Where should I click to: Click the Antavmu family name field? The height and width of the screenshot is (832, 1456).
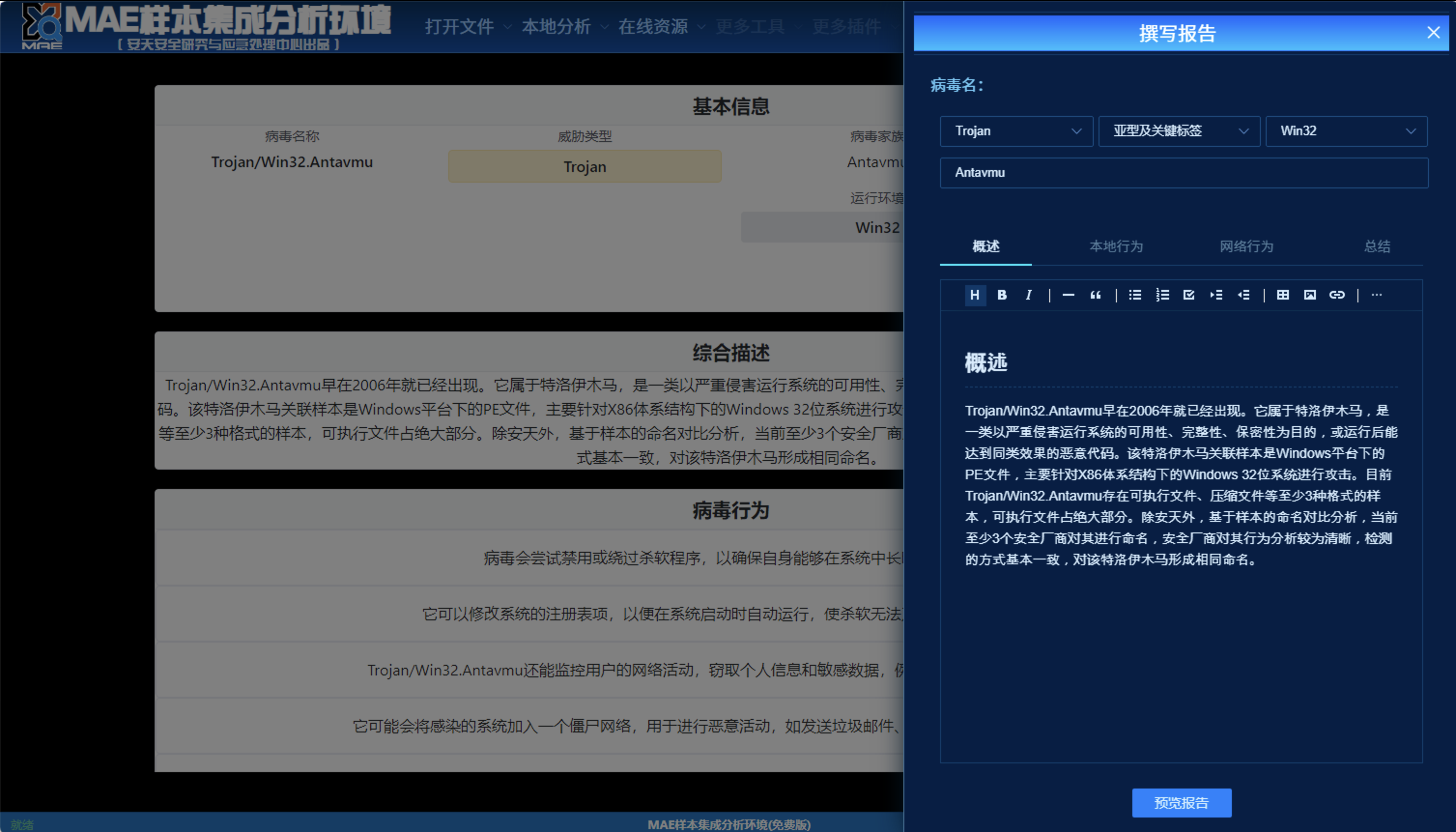point(1184,172)
